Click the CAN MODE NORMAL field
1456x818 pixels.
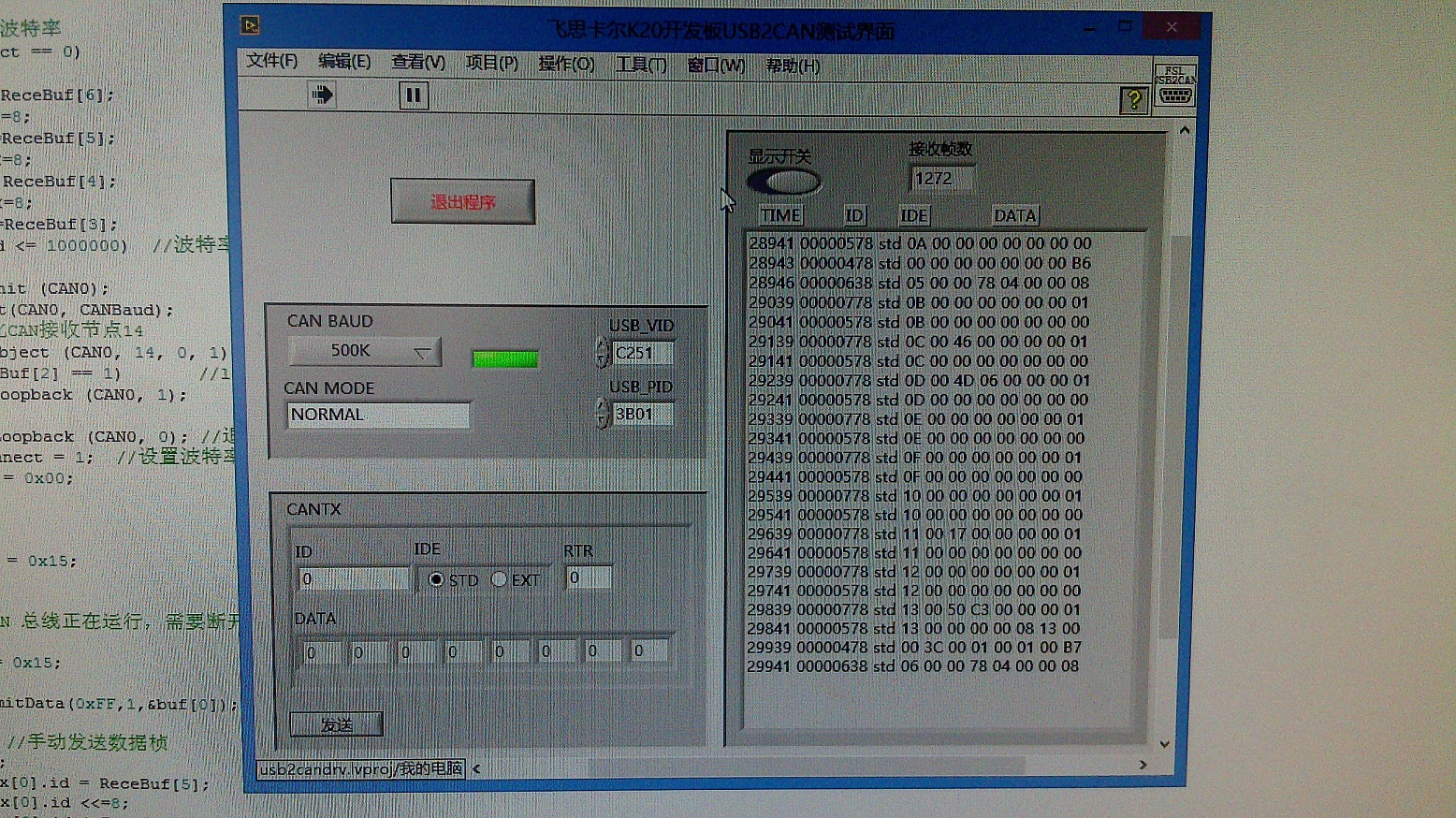tap(378, 415)
